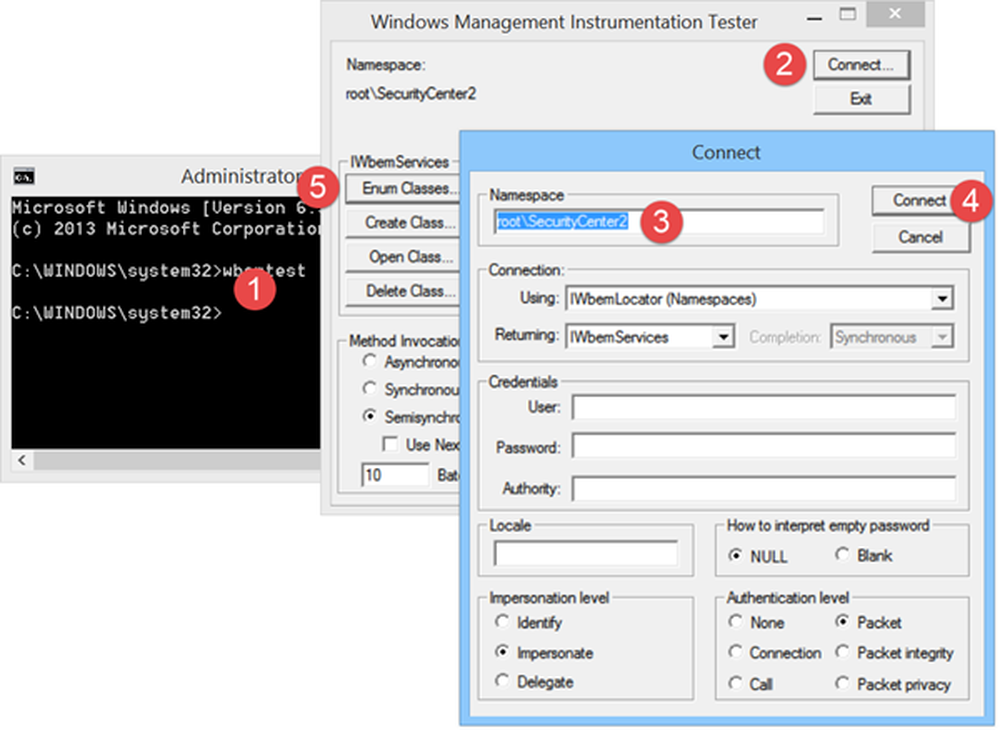Enable the Use Next checkbox
Screen dimensions: 1000x730
(391, 444)
